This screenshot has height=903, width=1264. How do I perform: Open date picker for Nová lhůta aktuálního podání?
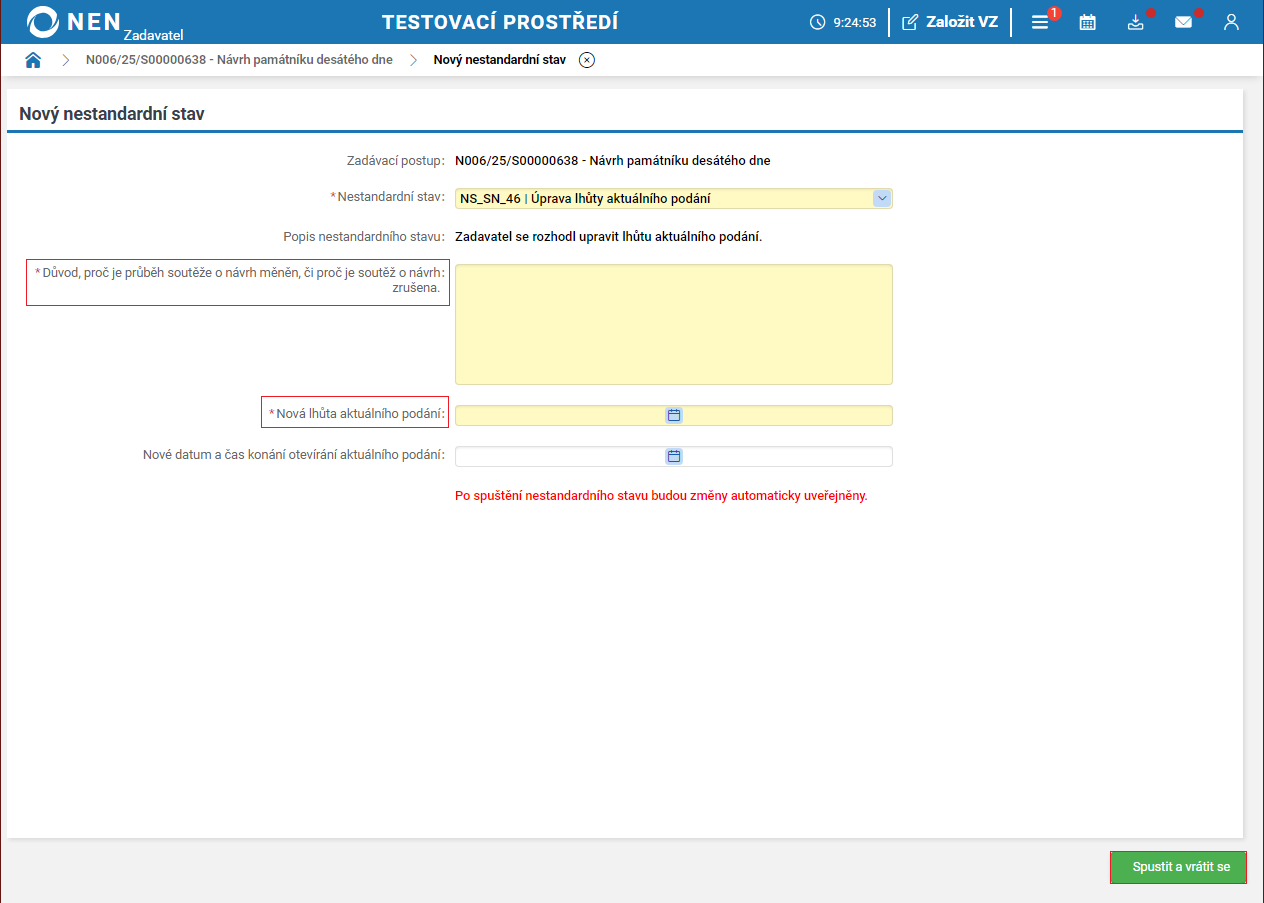[674, 415]
